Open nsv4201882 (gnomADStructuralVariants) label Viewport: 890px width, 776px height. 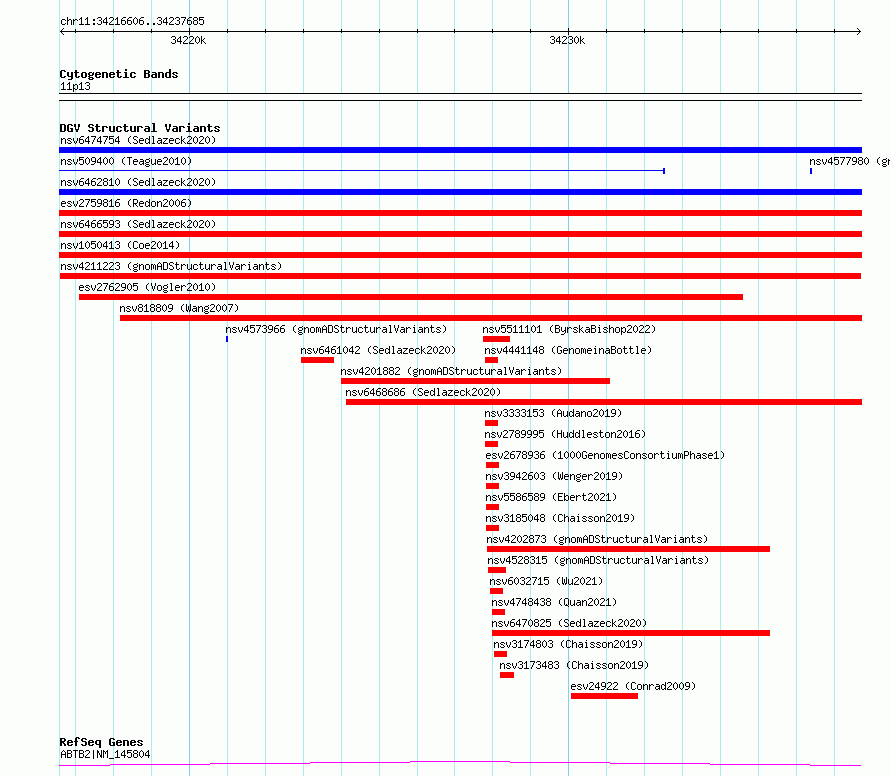(x=451, y=371)
